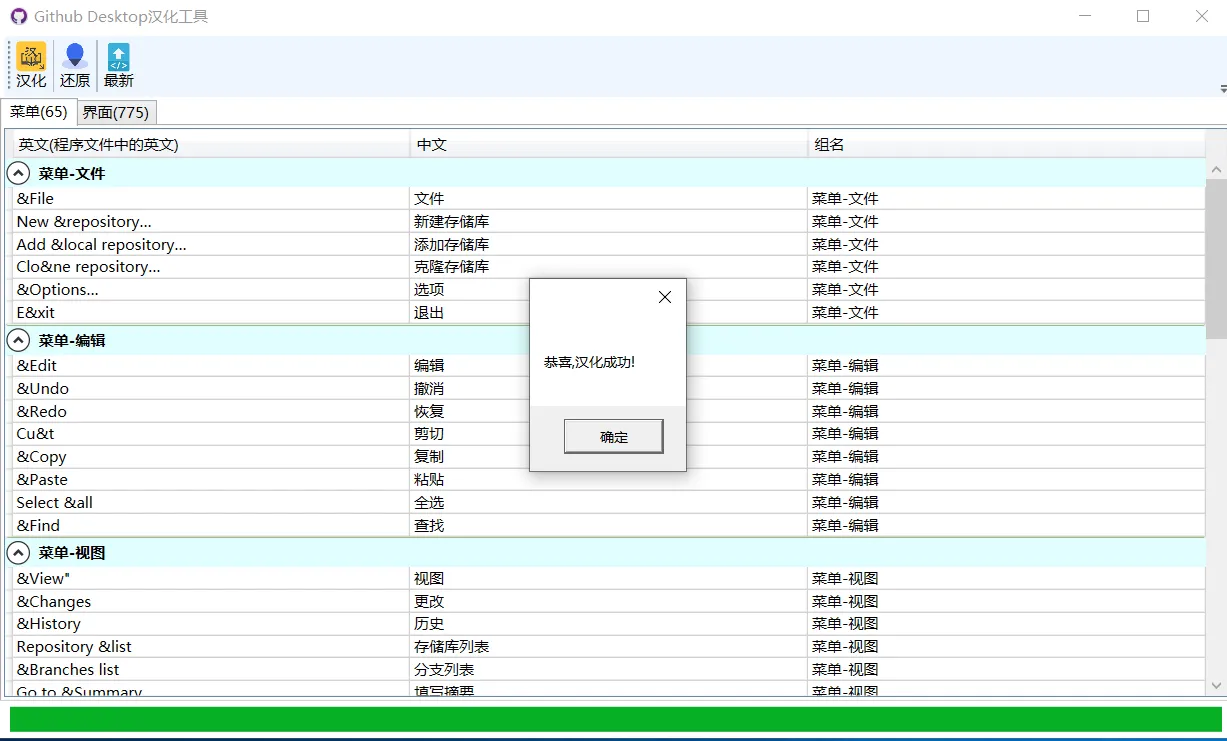The width and height of the screenshot is (1227, 741).
Task: Maximize the Github Desktop汉化工具 window
Action: [x=1143, y=16]
